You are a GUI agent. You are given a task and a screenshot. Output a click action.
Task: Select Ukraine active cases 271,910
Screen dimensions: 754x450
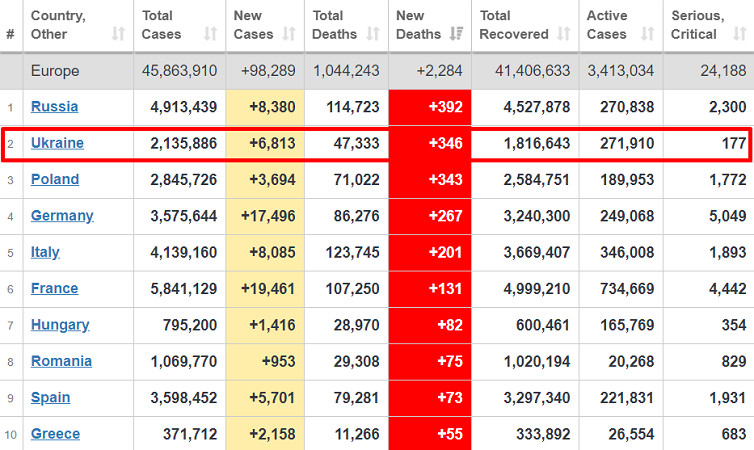(x=627, y=143)
